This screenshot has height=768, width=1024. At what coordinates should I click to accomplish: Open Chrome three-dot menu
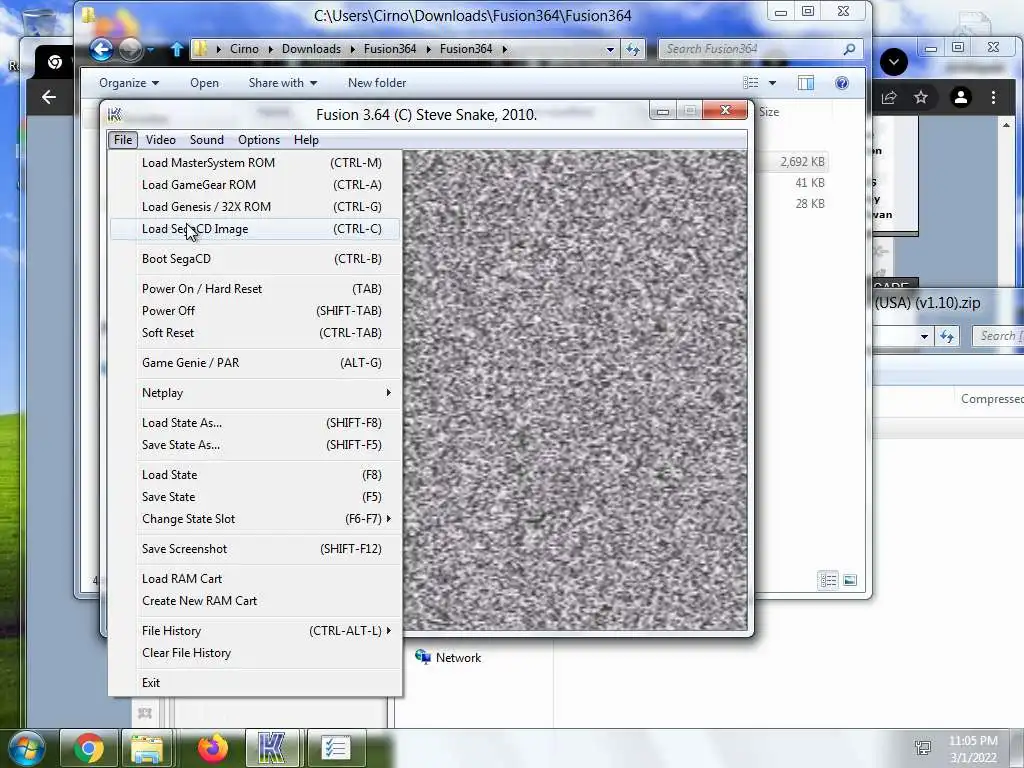tap(993, 97)
